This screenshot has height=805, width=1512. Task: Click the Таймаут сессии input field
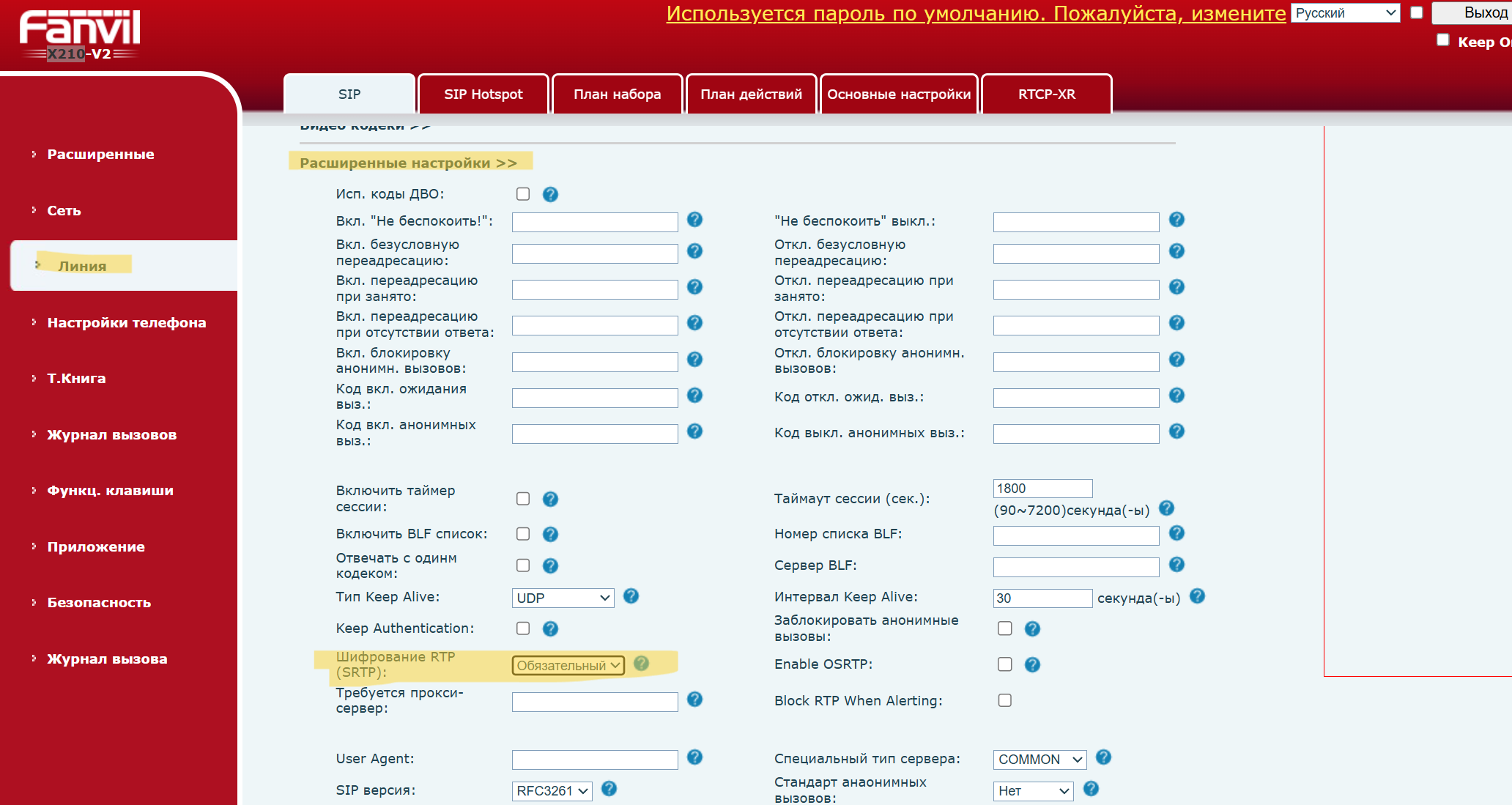tap(1042, 489)
